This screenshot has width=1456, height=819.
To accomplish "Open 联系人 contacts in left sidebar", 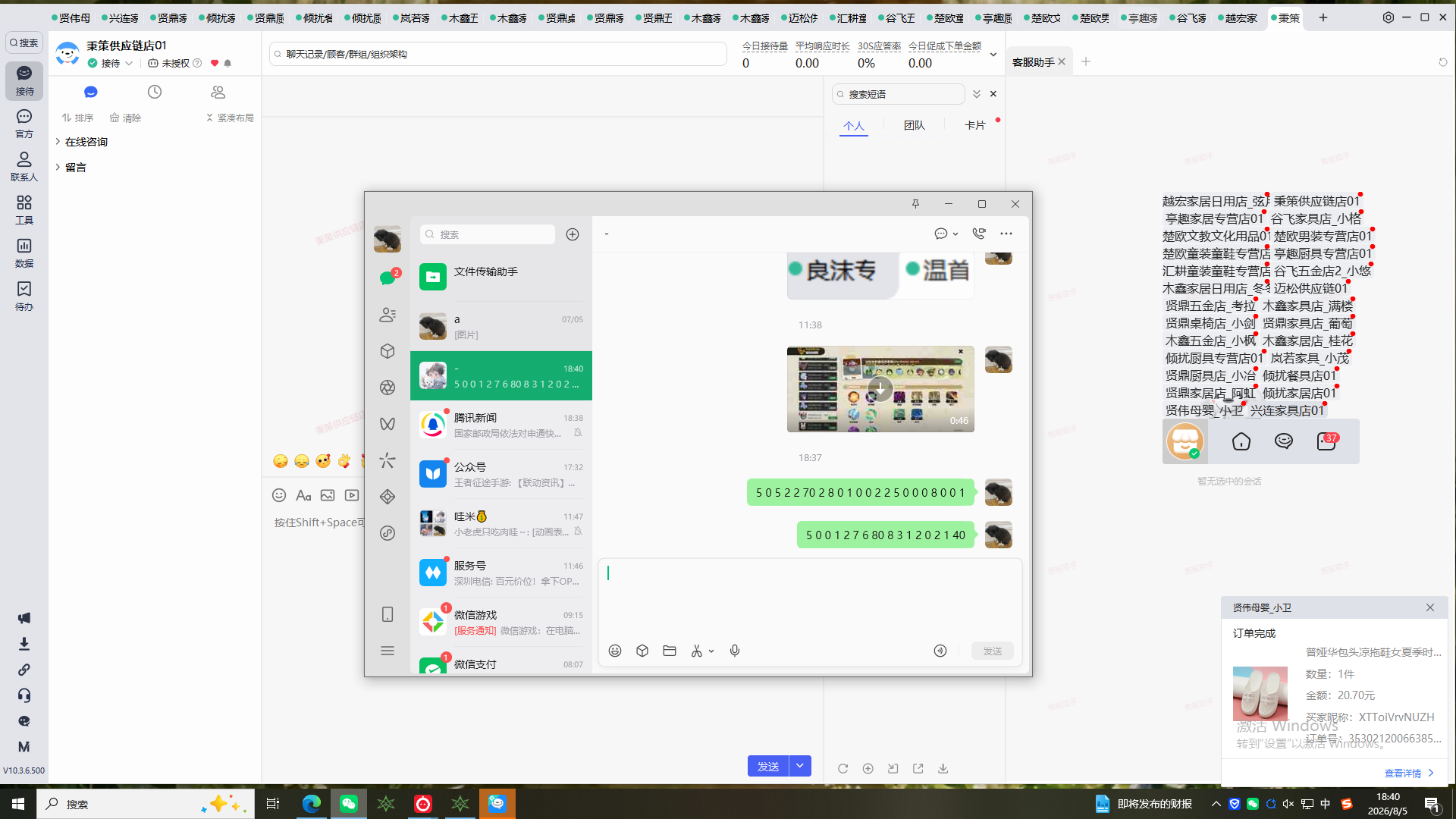I will tap(24, 167).
